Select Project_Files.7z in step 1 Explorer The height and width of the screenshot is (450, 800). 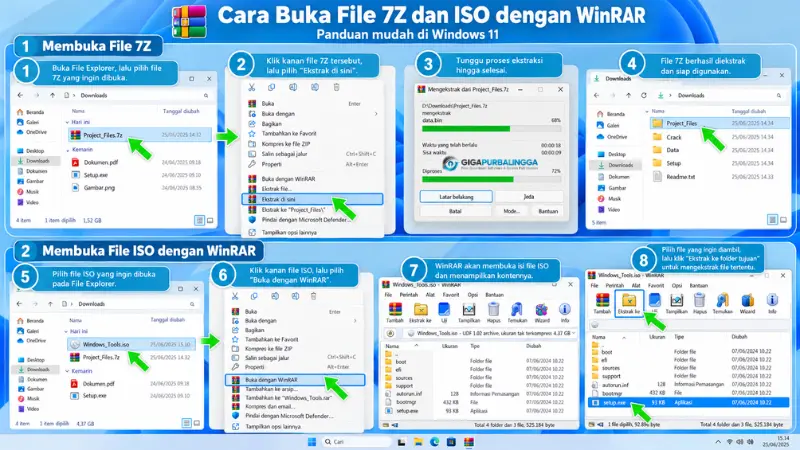139,135
